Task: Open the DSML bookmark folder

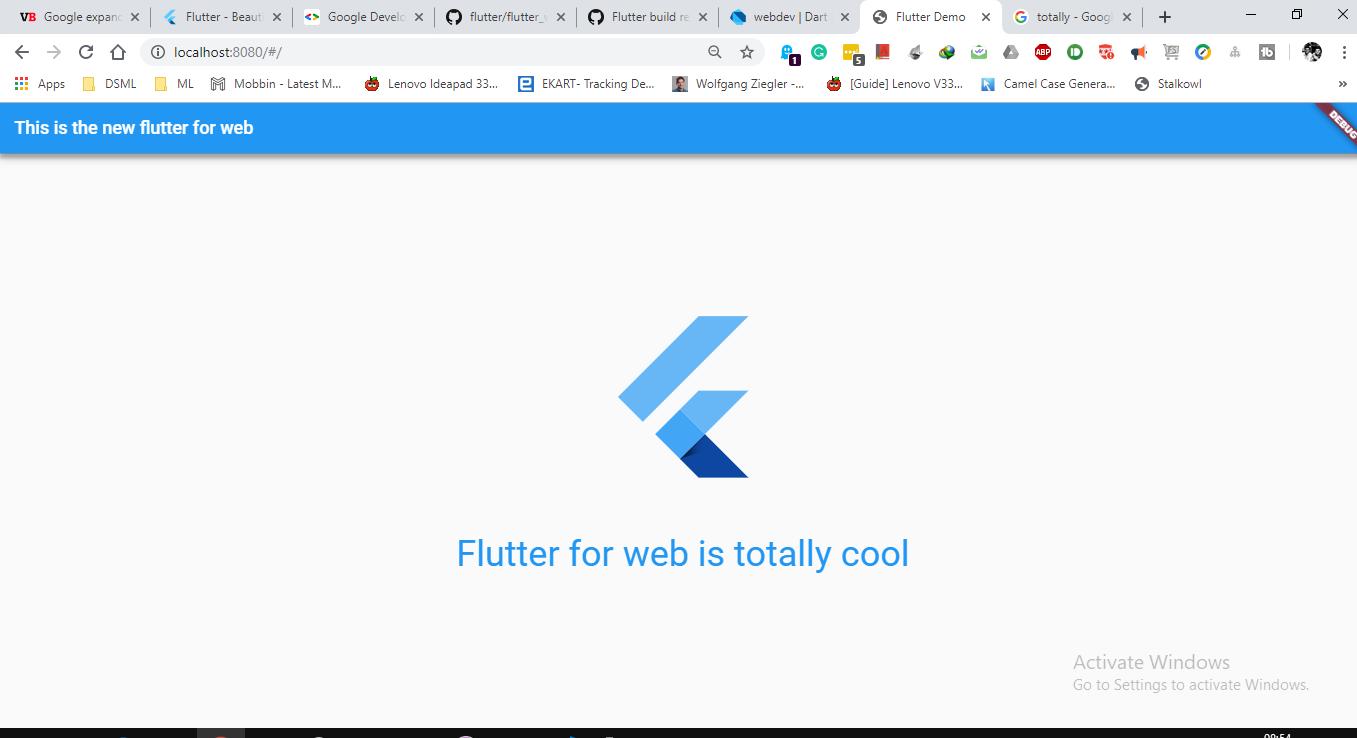Action: pyautogui.click(x=109, y=84)
